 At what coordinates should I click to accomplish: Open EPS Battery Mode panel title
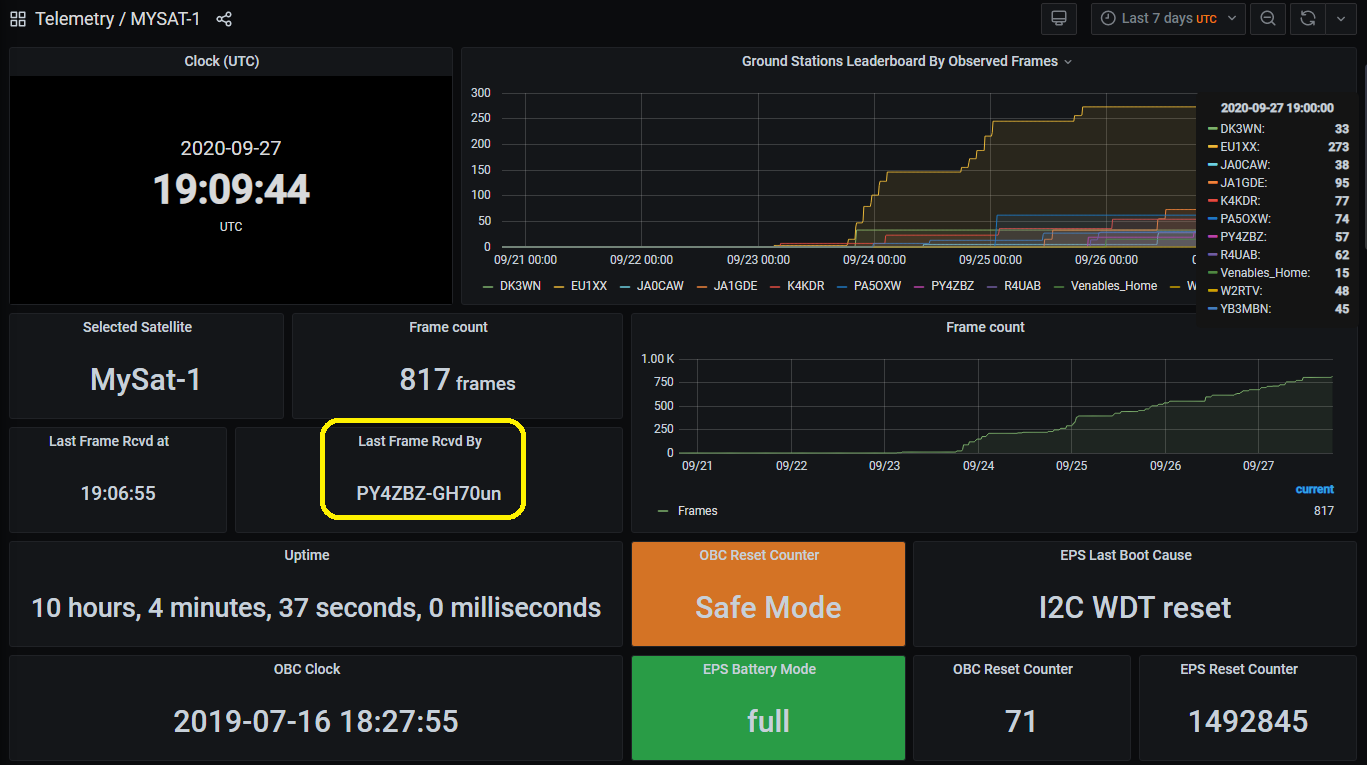point(759,669)
